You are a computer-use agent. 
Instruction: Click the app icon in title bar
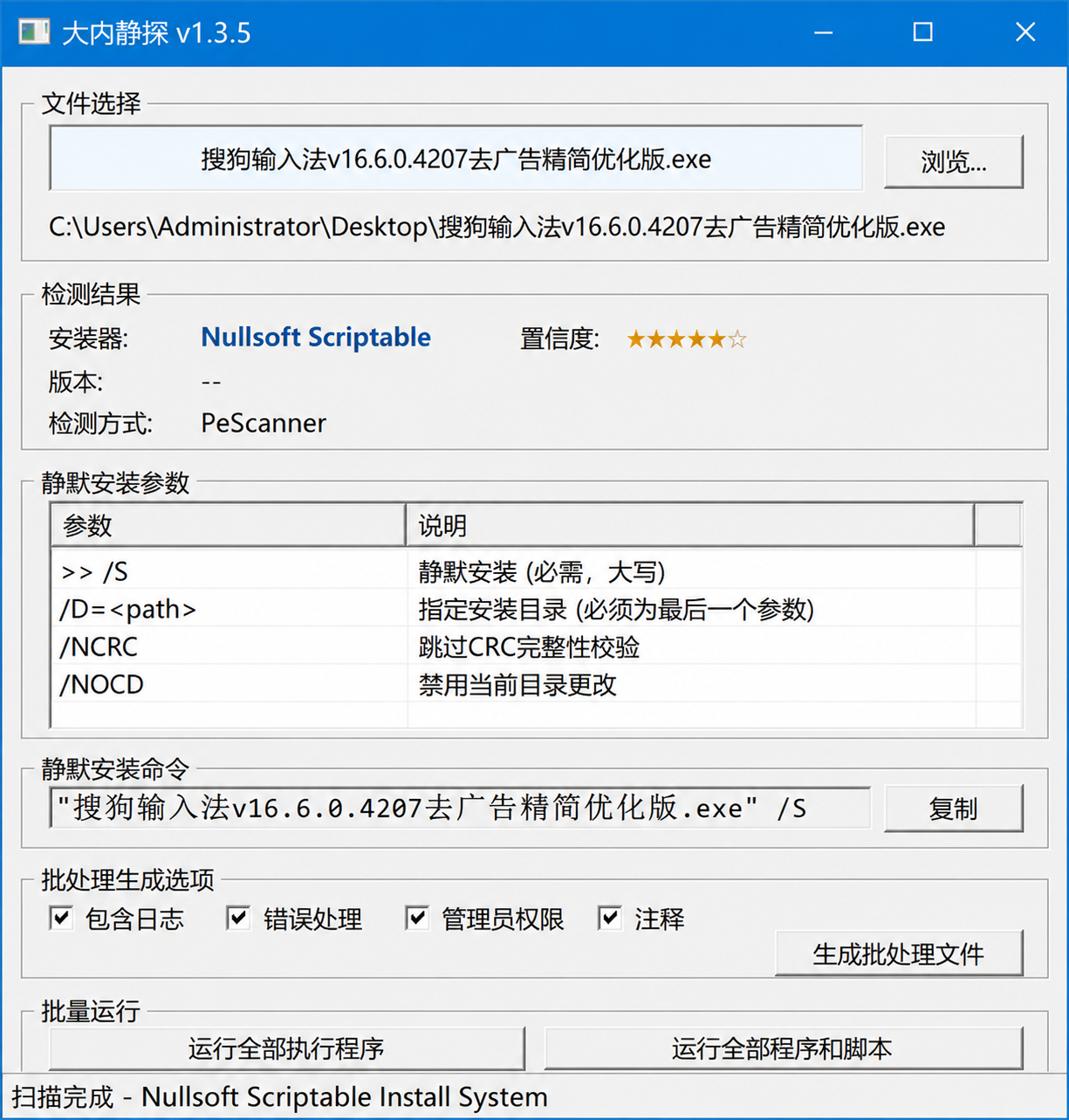tap(34, 33)
